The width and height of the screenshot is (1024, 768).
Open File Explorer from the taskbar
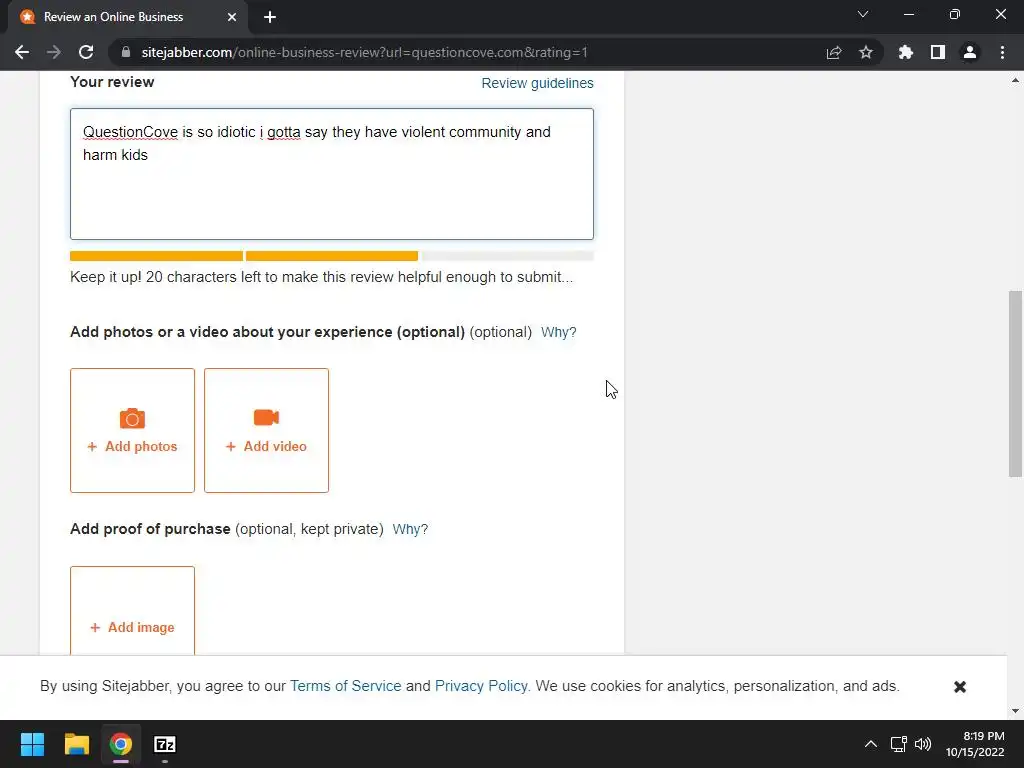click(x=76, y=744)
